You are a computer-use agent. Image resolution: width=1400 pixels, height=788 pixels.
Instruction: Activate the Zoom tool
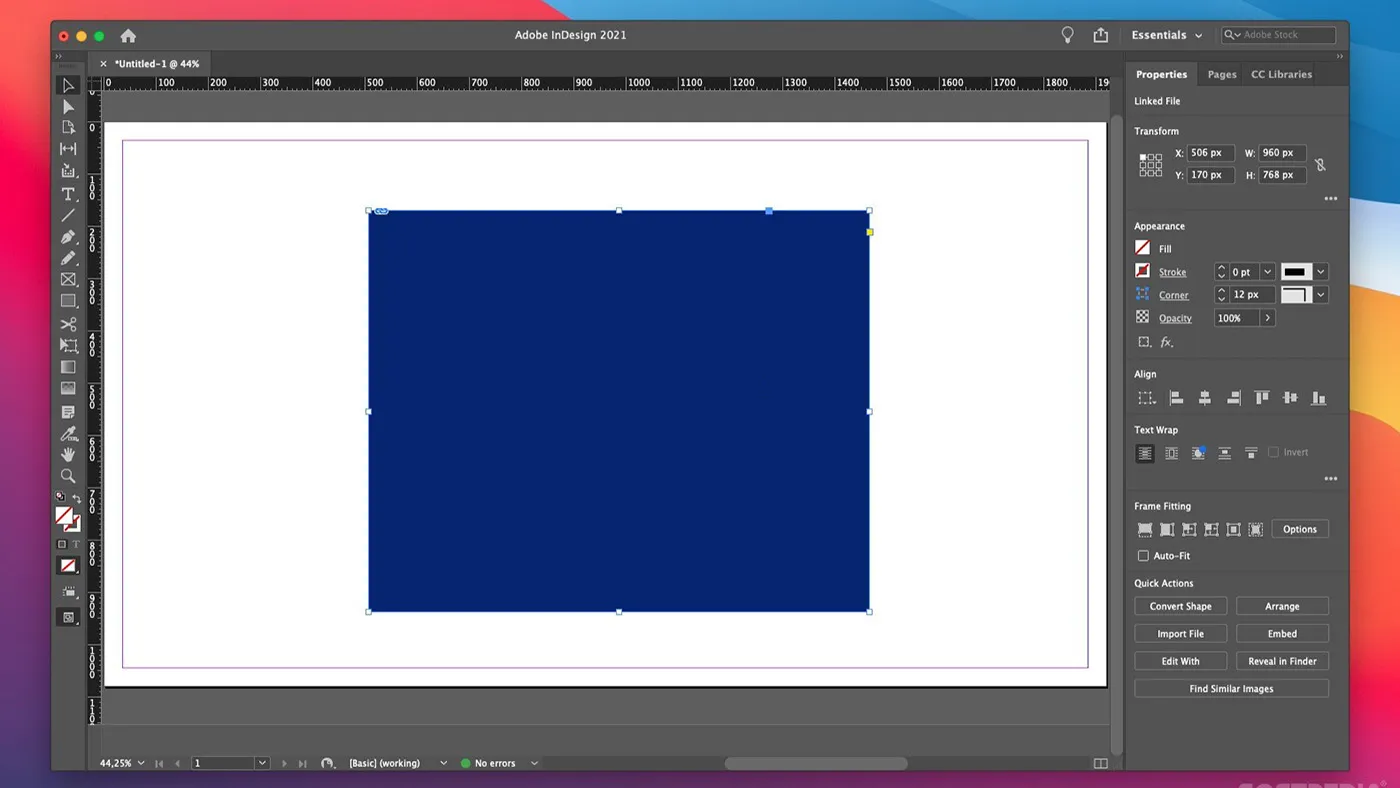(x=68, y=477)
